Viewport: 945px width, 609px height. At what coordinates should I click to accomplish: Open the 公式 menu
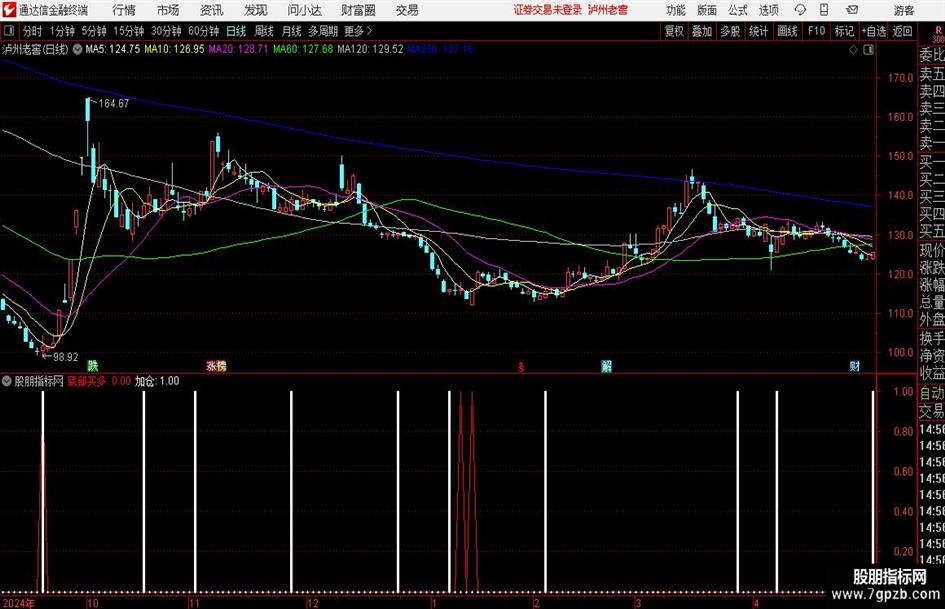tap(738, 10)
